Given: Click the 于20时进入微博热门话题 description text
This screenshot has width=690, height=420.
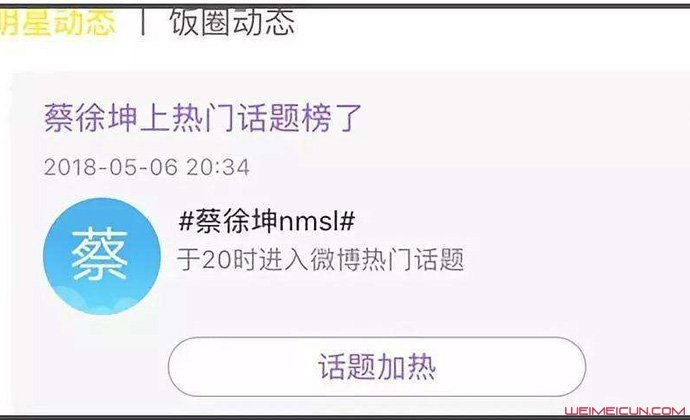Looking at the screenshot, I should coord(320,259).
